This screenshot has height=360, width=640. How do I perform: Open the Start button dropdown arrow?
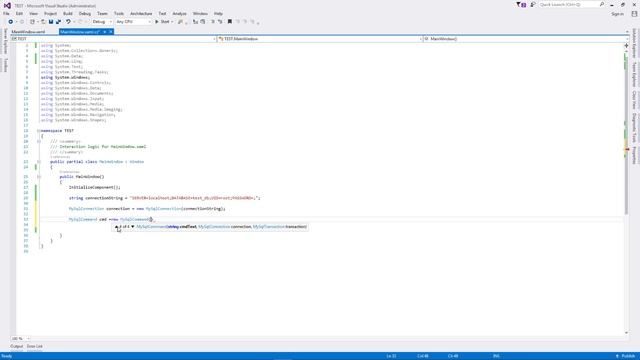[x=172, y=22]
